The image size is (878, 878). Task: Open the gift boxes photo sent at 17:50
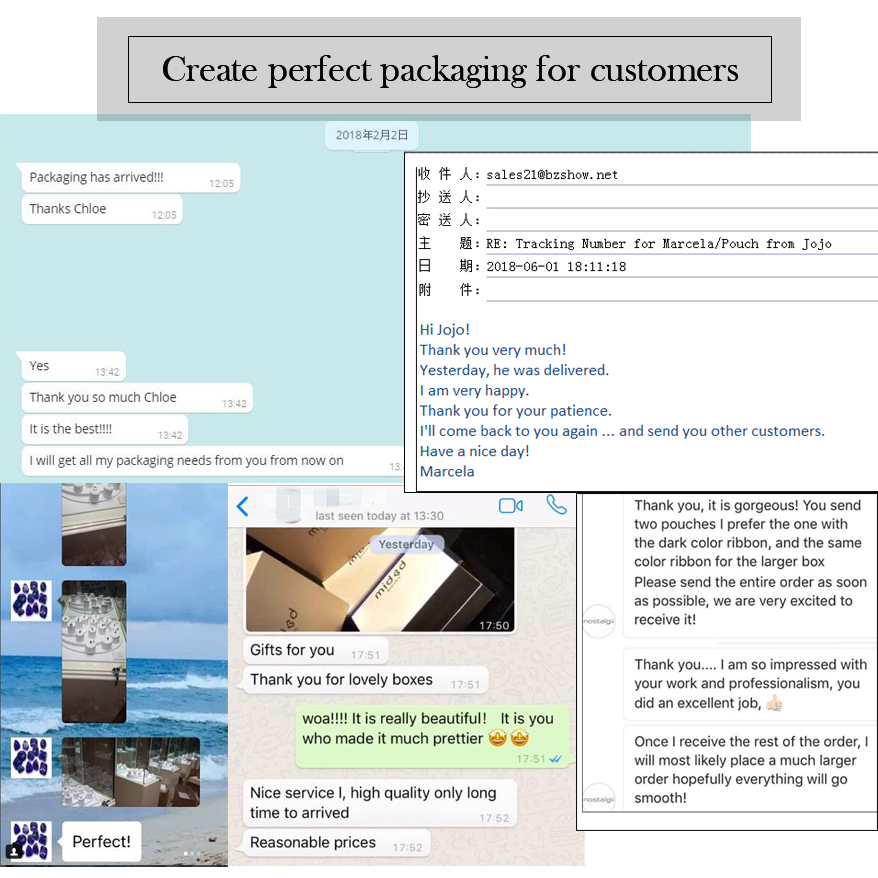pos(379,580)
